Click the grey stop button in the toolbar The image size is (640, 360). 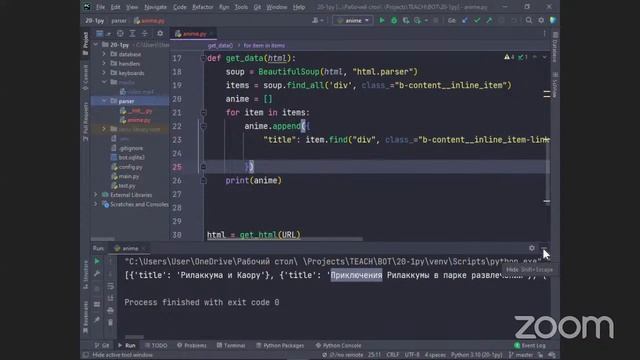click(x=436, y=20)
